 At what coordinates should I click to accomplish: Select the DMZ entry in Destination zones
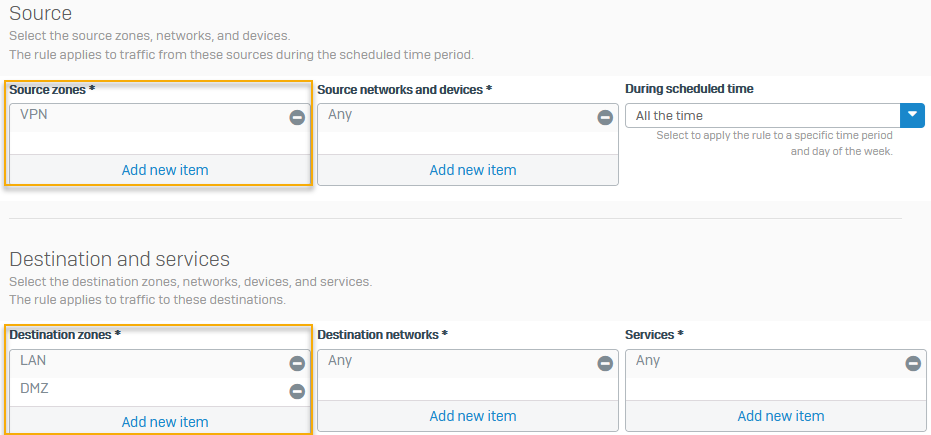(x=35, y=389)
